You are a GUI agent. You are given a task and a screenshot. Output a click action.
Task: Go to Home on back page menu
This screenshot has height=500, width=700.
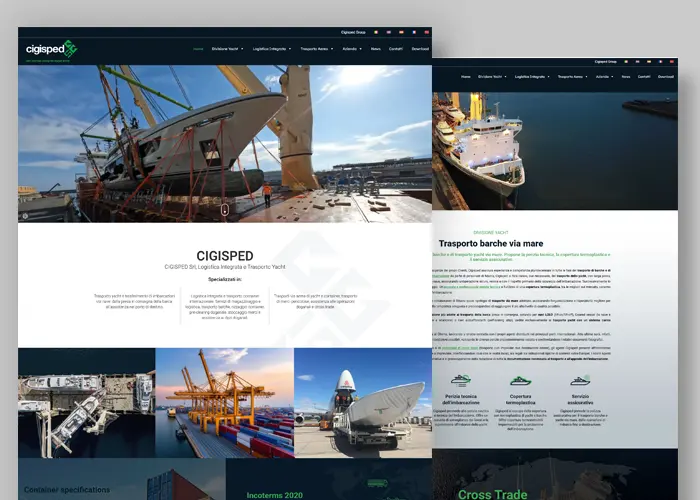click(466, 76)
